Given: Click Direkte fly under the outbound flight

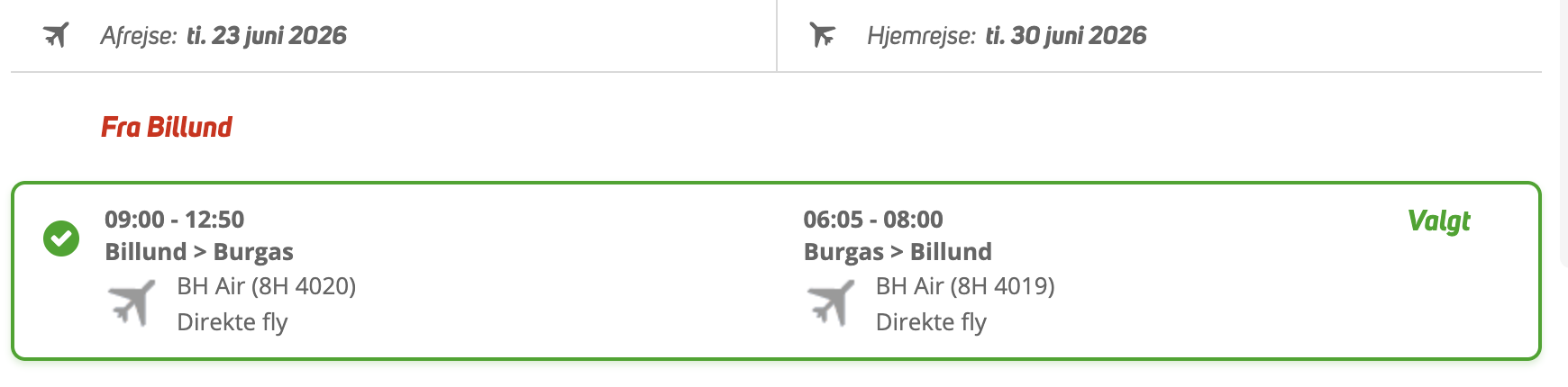Looking at the screenshot, I should click(x=232, y=322).
